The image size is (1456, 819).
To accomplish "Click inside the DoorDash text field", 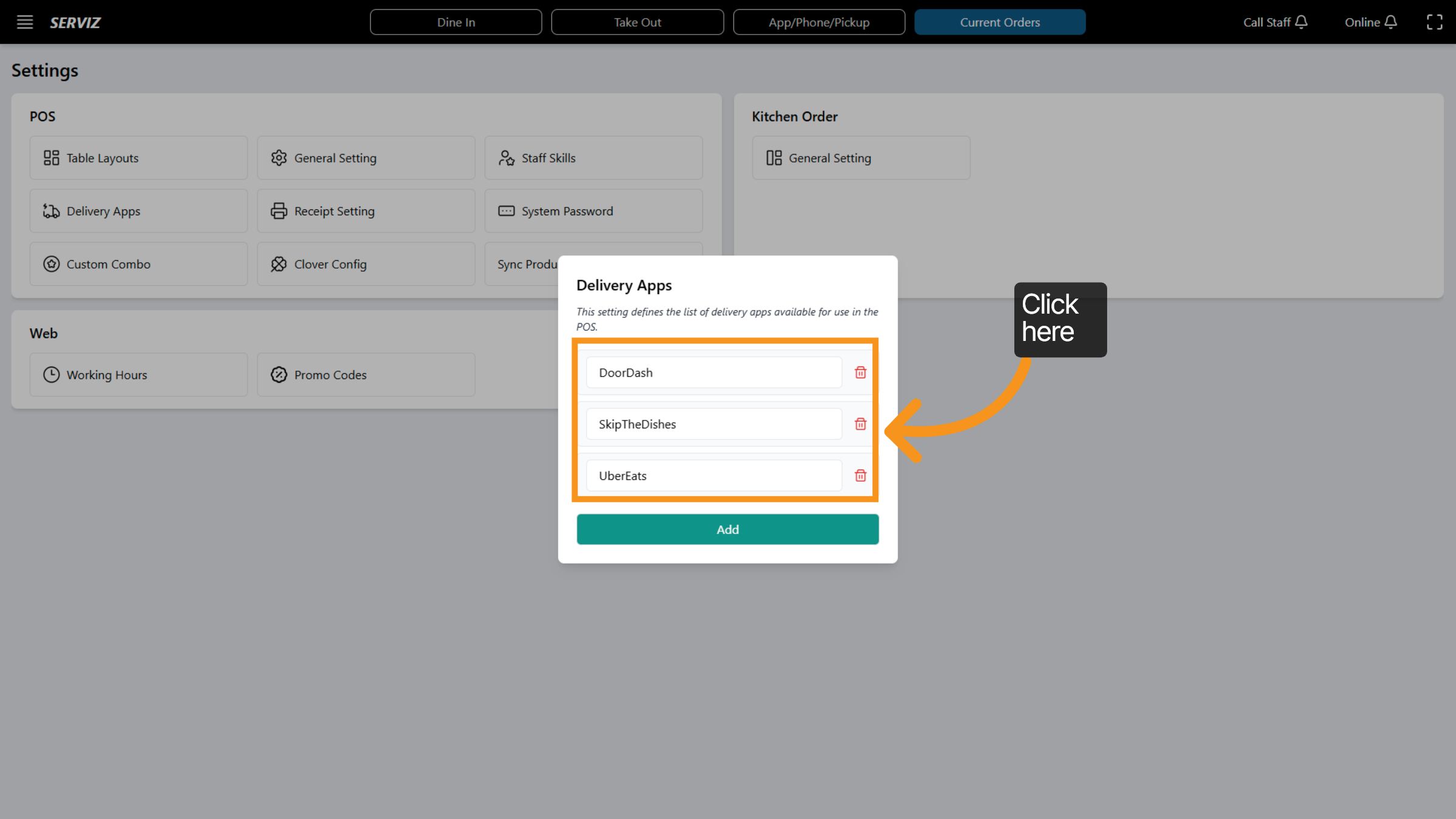I will tap(713, 372).
